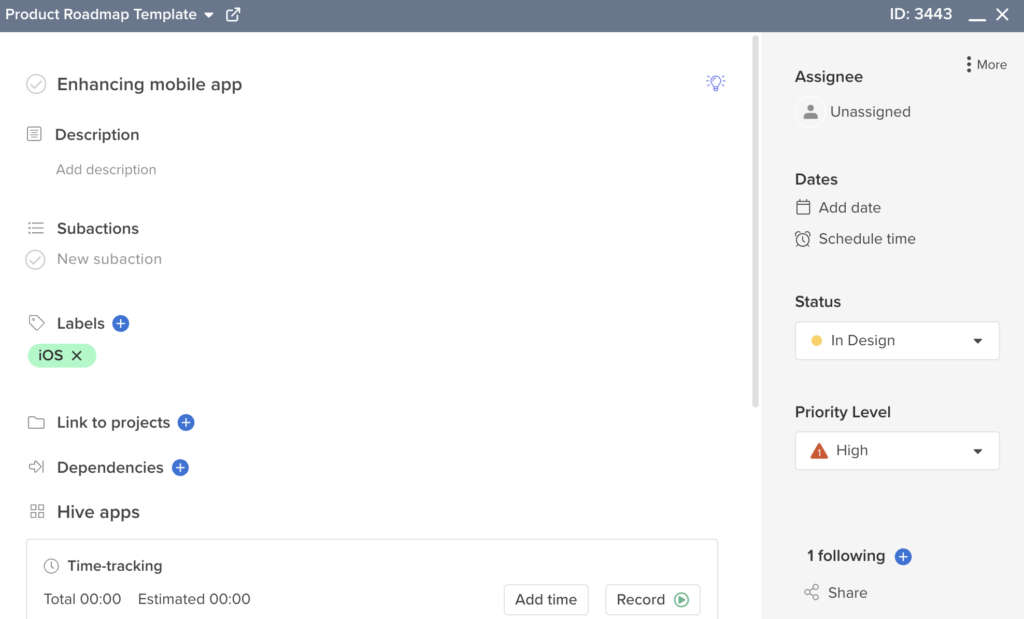This screenshot has width=1024, height=619.
Task: Click the red High priority warning icon
Action: click(x=819, y=451)
